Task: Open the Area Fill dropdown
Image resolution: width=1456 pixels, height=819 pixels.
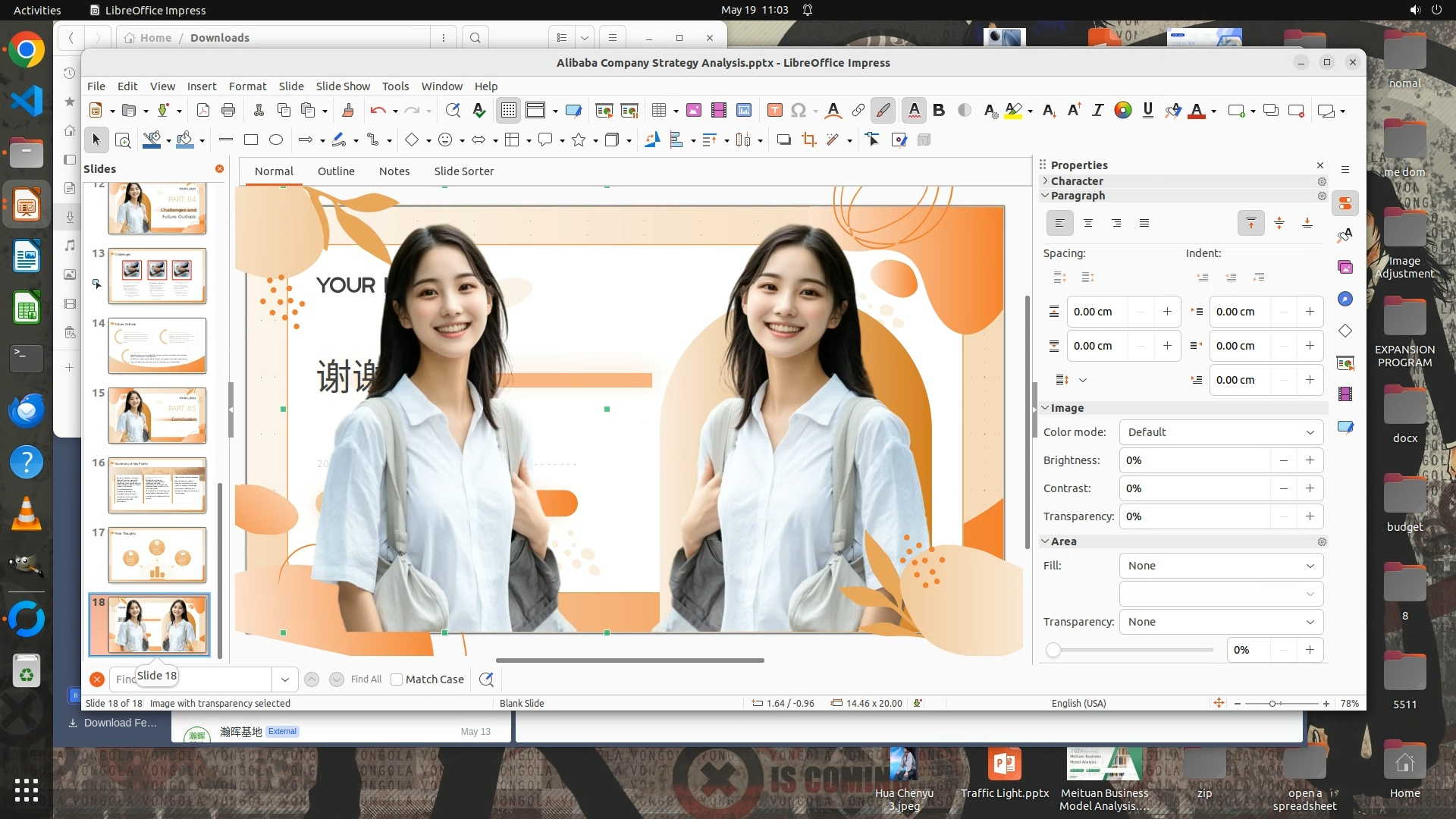Action: pyautogui.click(x=1220, y=566)
